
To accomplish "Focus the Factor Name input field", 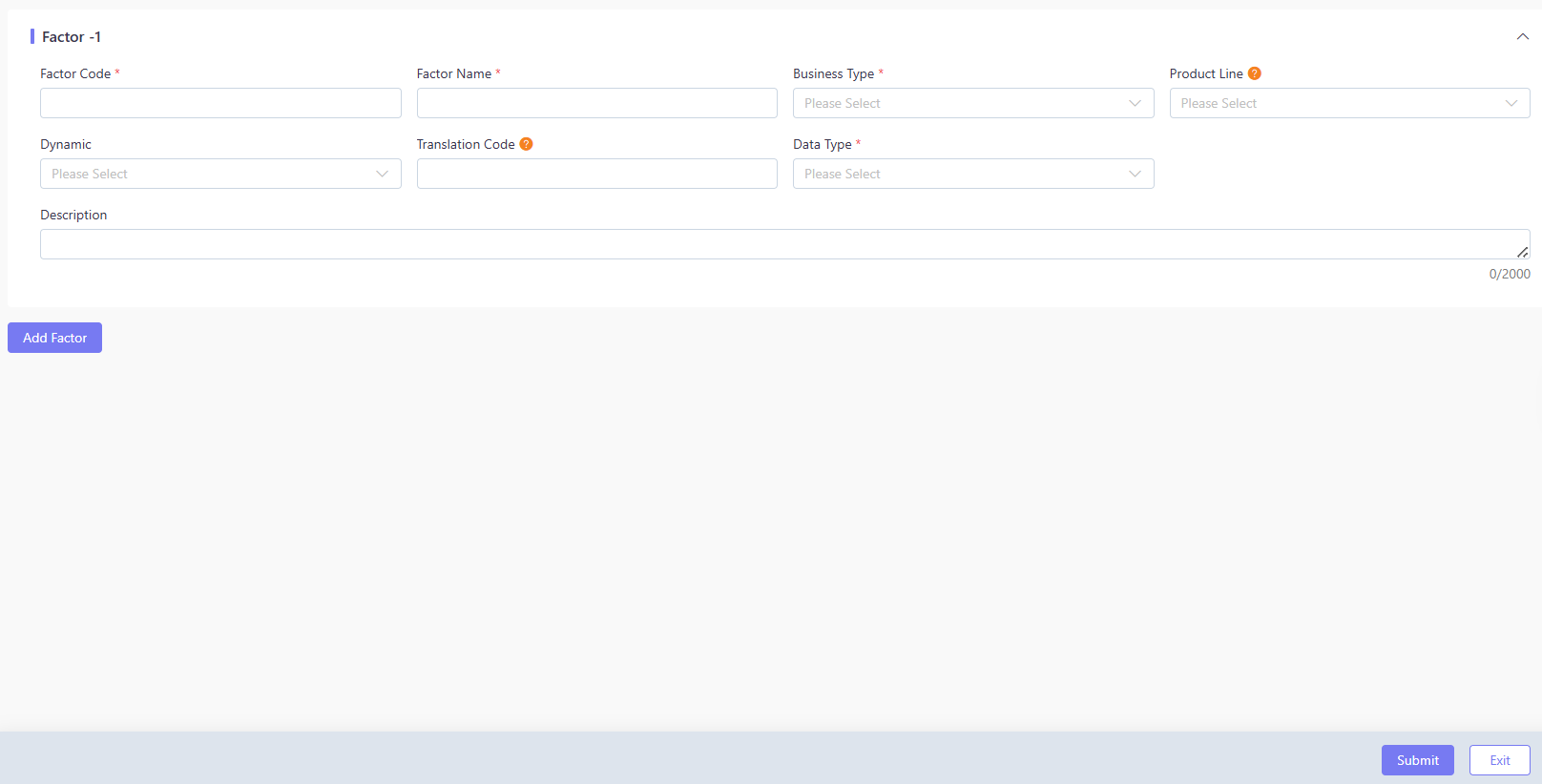I will tap(597, 103).
